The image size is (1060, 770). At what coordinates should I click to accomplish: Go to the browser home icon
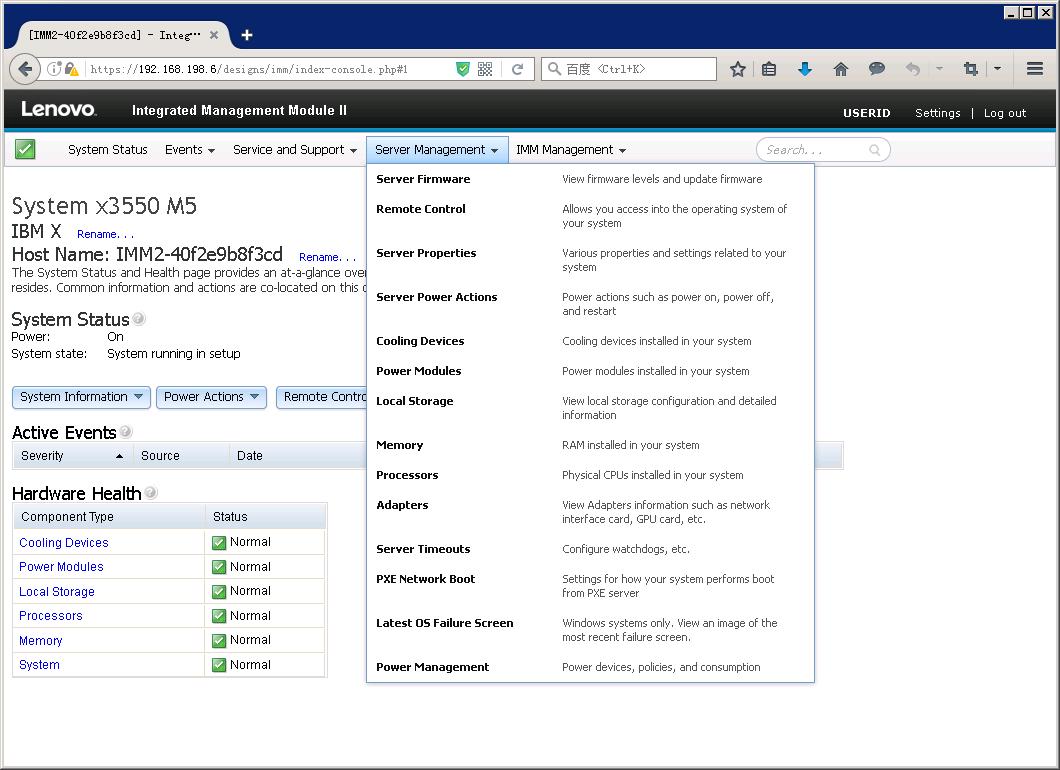[x=840, y=69]
